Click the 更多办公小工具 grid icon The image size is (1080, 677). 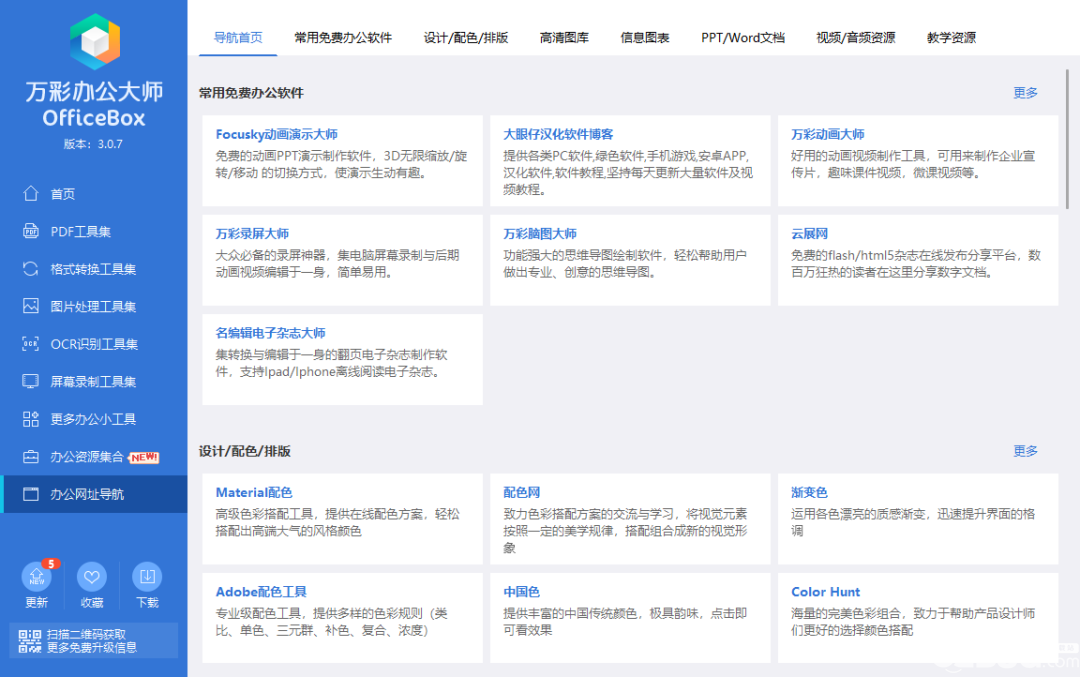[x=31, y=419]
